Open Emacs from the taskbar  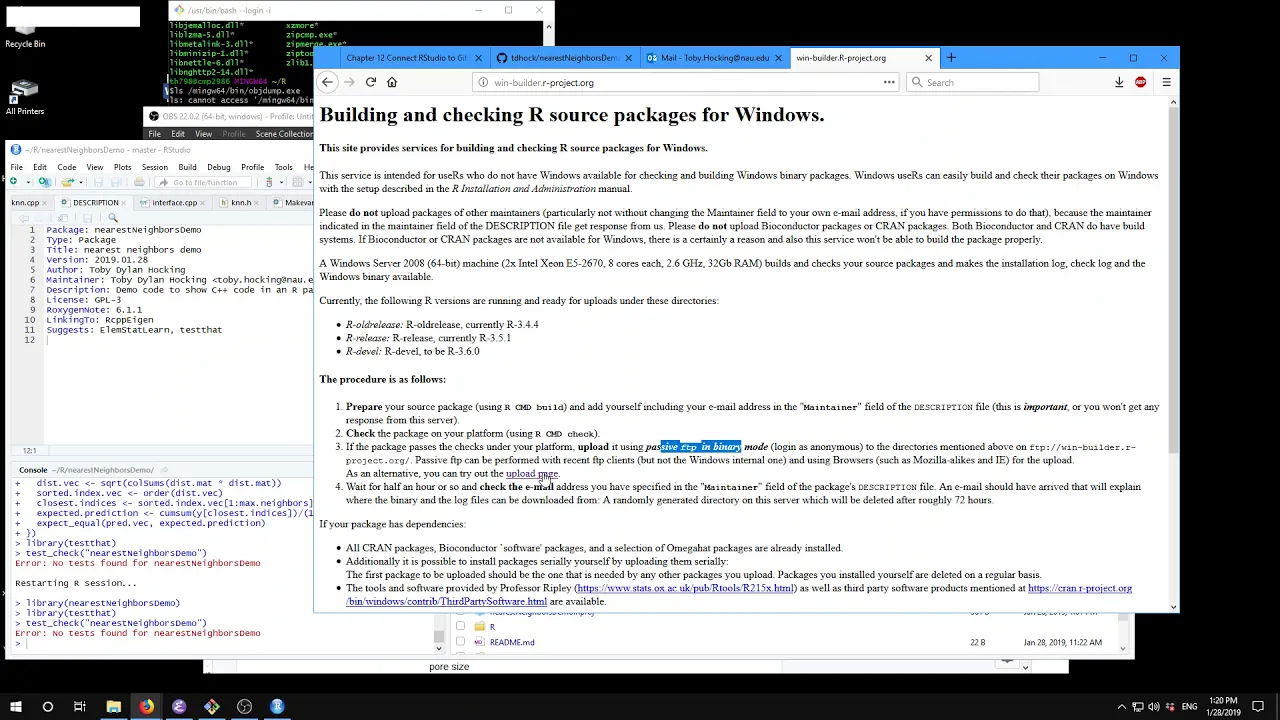tap(179, 707)
